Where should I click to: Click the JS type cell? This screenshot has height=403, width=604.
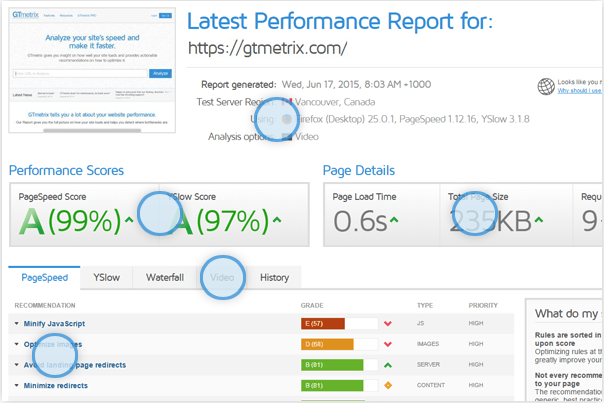coord(420,323)
